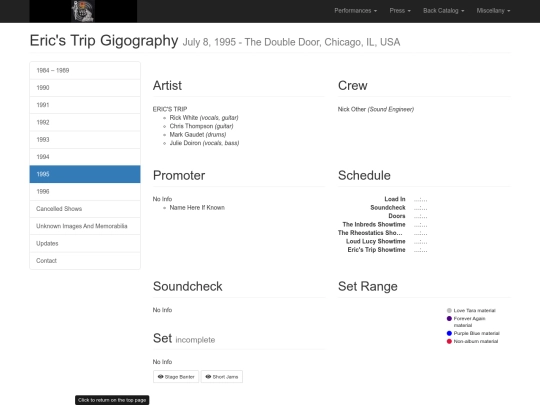Open the 1996 year entry
The image size is (540, 405).
pyautogui.click(x=85, y=191)
